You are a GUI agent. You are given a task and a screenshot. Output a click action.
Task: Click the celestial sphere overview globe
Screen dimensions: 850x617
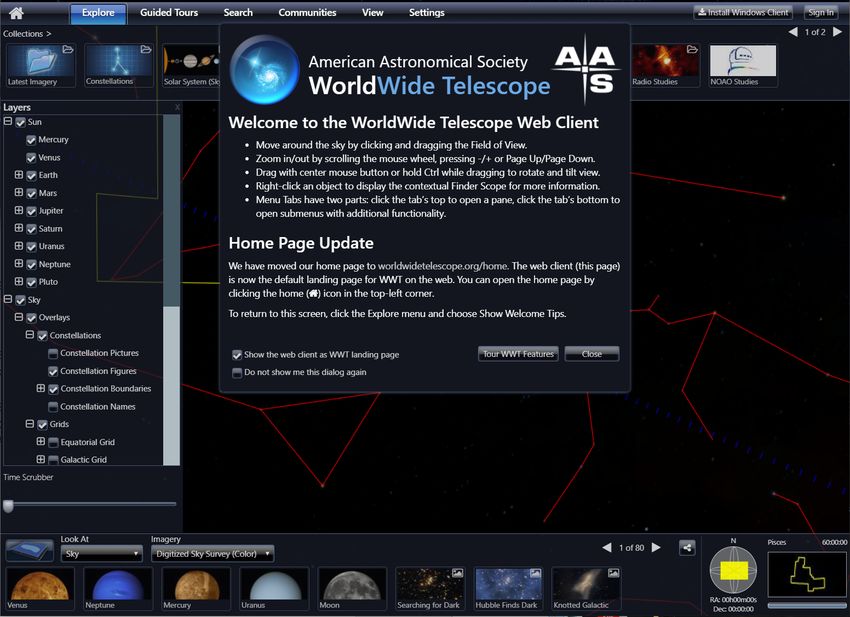pos(733,570)
